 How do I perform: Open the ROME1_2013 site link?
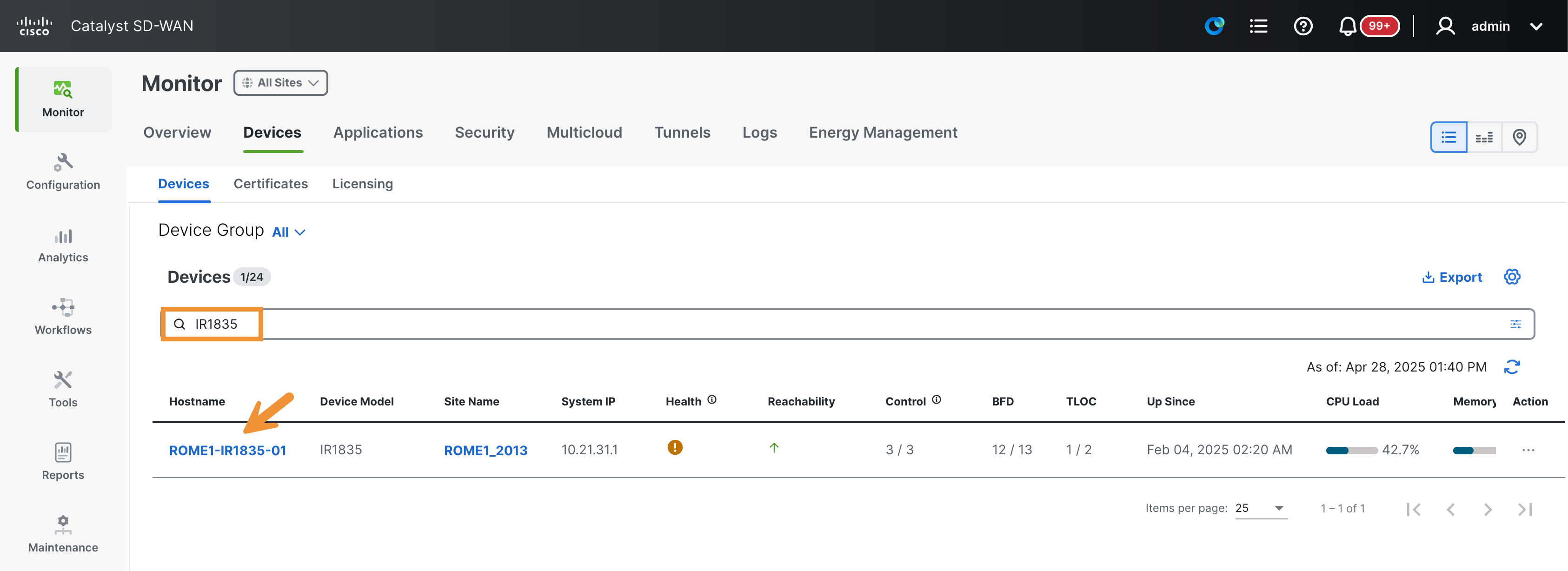[x=486, y=451]
